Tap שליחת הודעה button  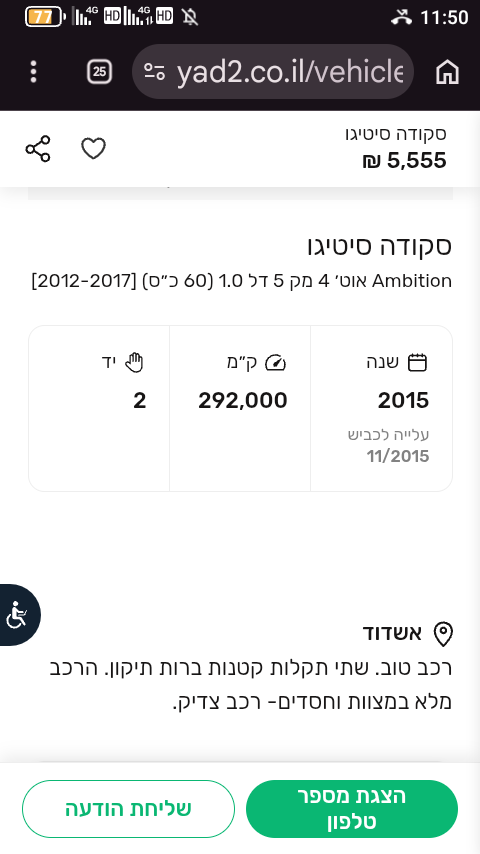(129, 809)
